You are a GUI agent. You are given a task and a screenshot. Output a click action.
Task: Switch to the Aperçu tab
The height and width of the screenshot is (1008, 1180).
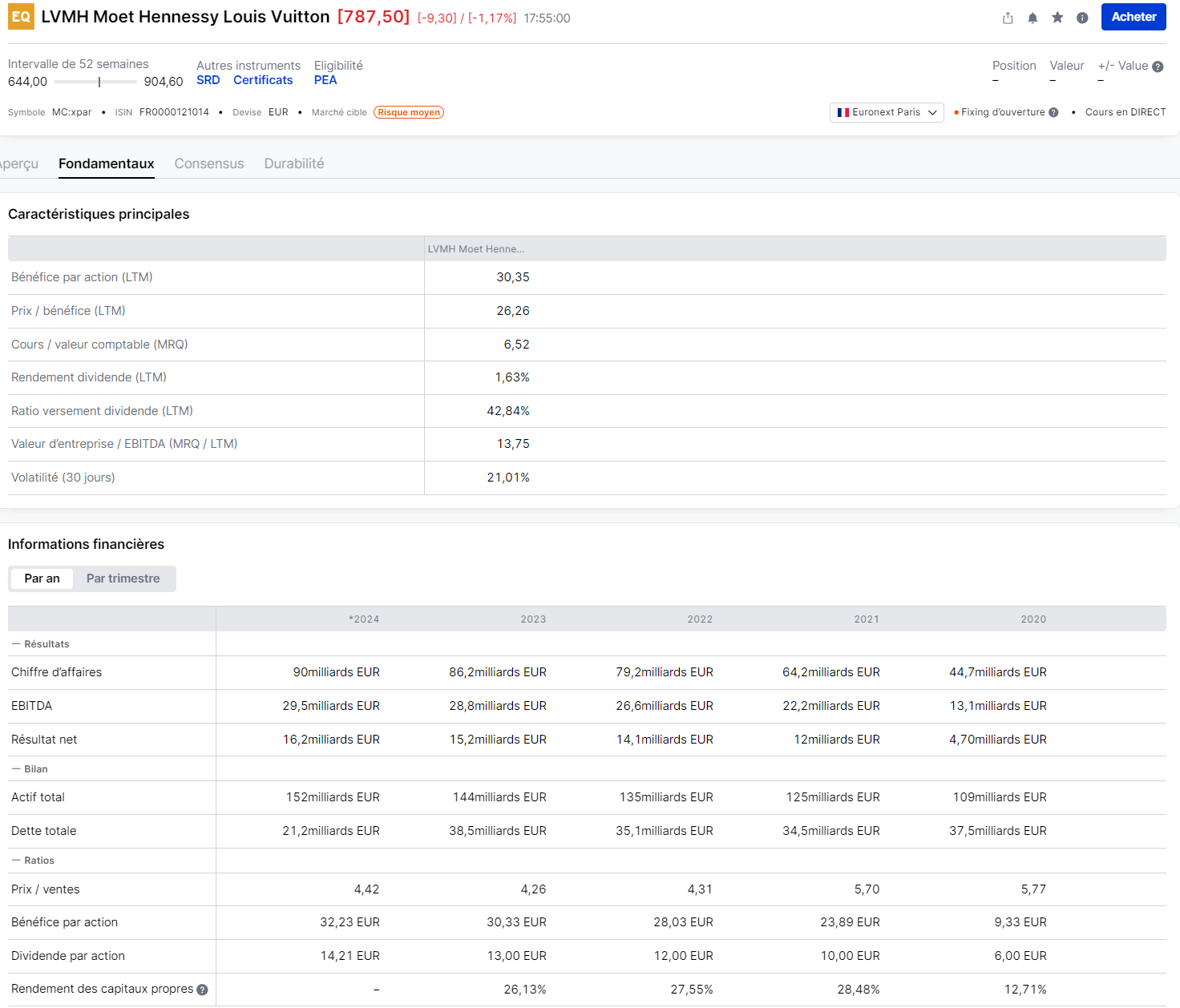pos(19,163)
